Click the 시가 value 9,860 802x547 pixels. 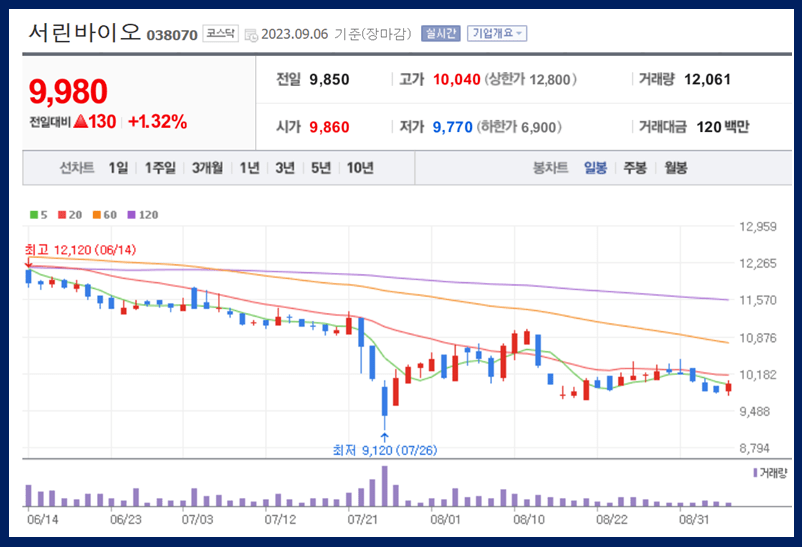click(x=329, y=127)
